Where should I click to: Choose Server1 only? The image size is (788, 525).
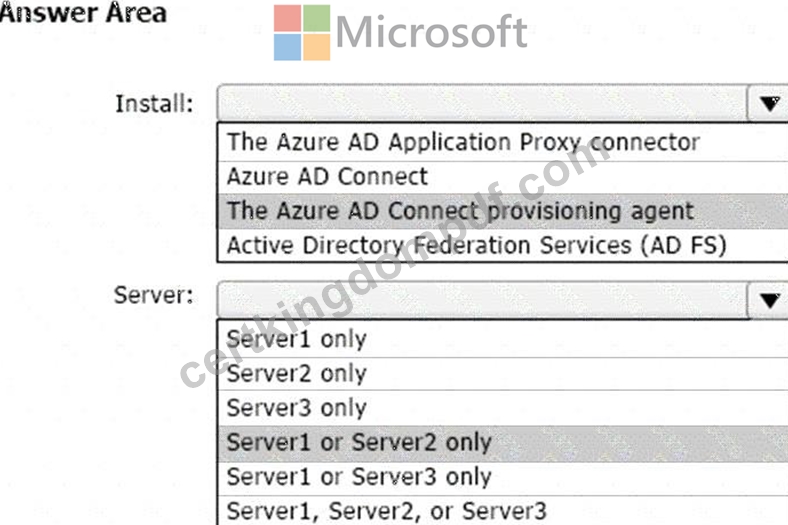[x=503, y=339]
